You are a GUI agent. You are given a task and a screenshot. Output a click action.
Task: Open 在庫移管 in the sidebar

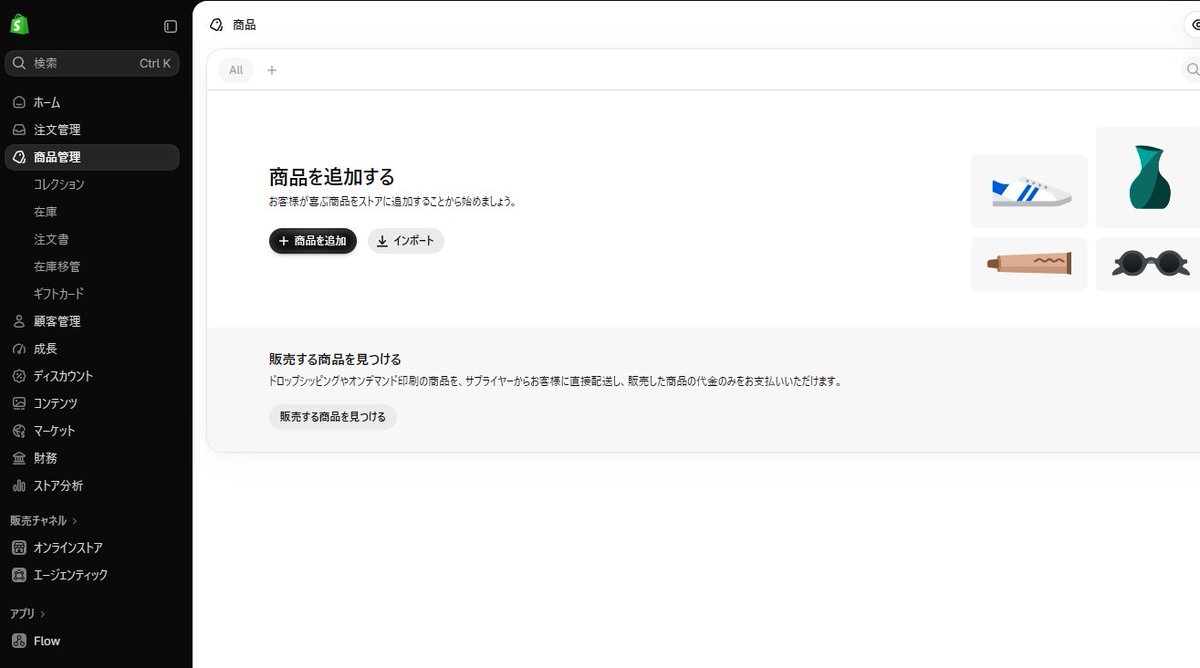(57, 267)
